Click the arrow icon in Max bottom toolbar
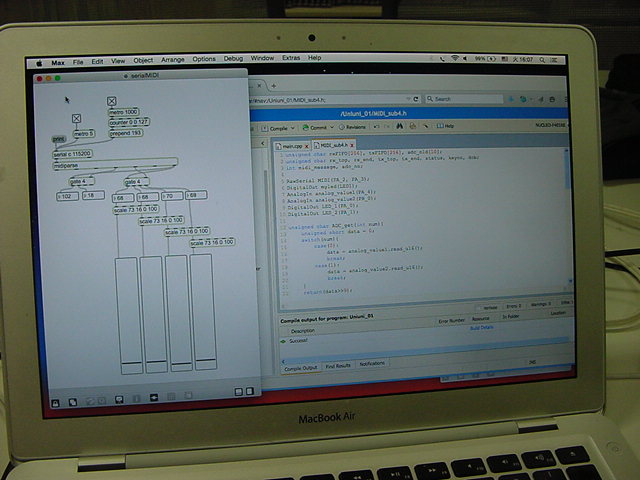Viewport: 640px width, 480px height. [x=154, y=397]
